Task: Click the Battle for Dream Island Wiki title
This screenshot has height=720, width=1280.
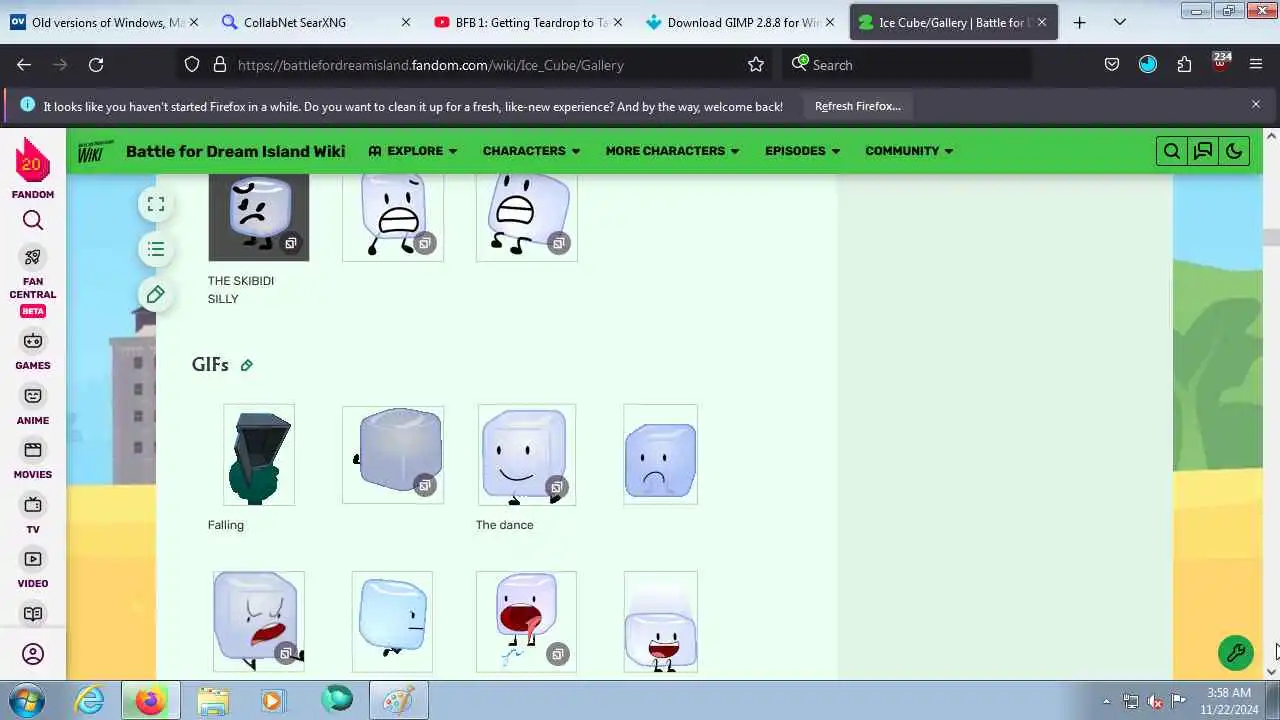Action: tap(235, 151)
